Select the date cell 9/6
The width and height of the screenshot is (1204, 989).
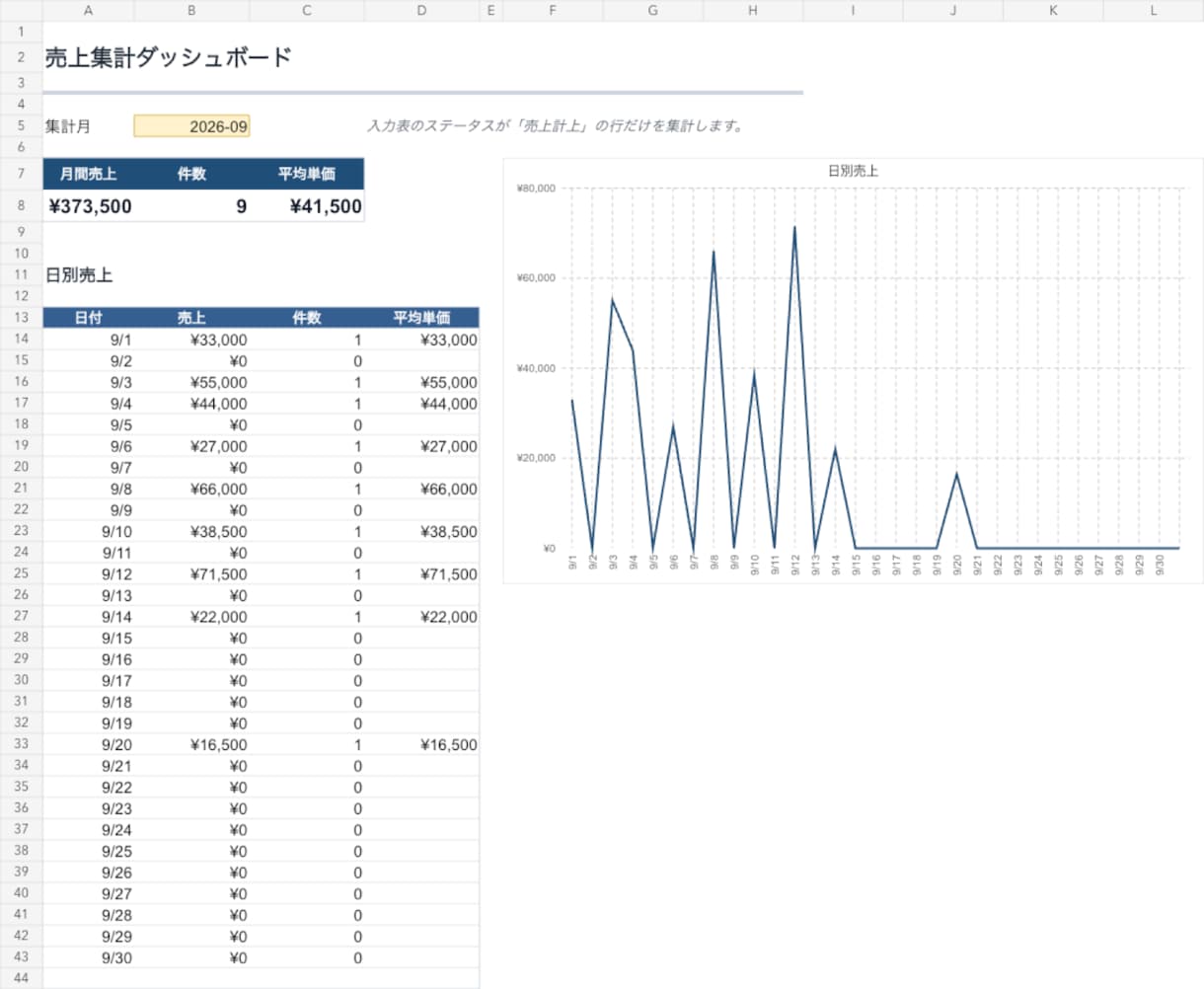89,446
